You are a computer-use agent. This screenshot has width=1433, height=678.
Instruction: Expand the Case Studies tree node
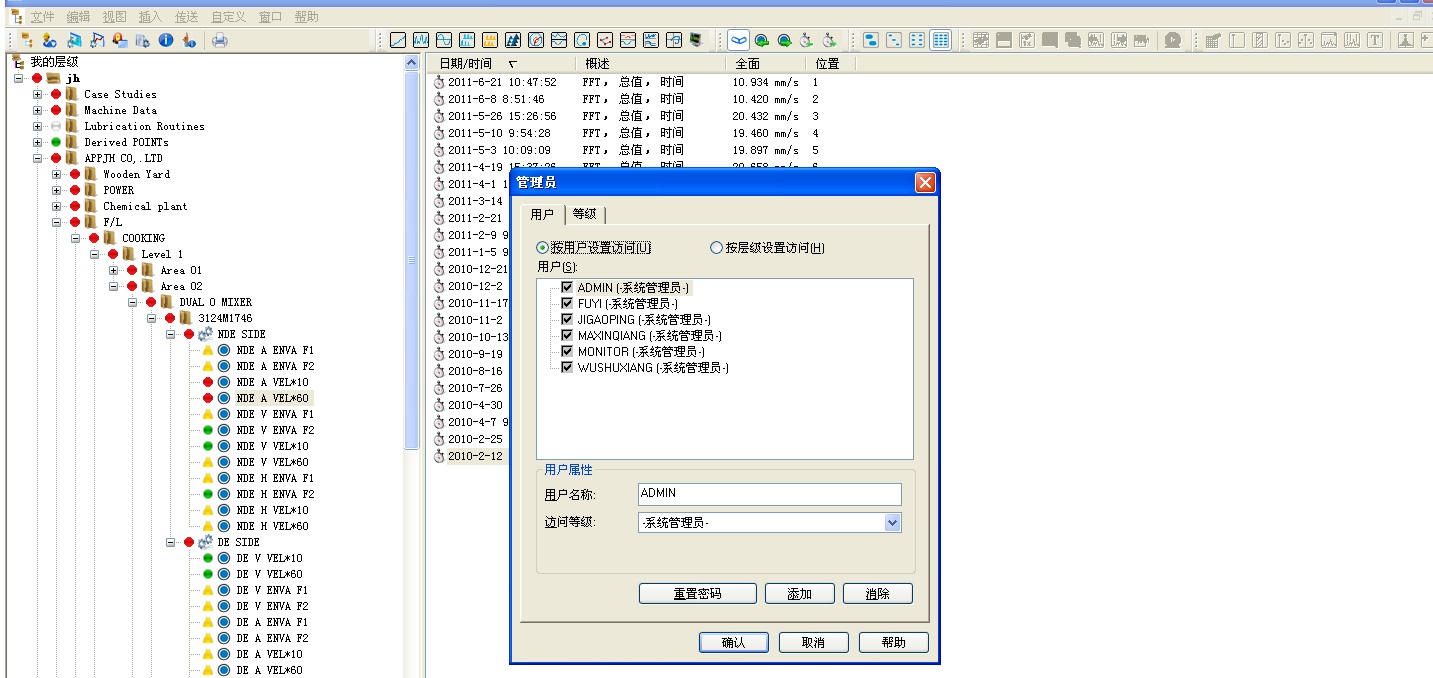pyautogui.click(x=38, y=95)
